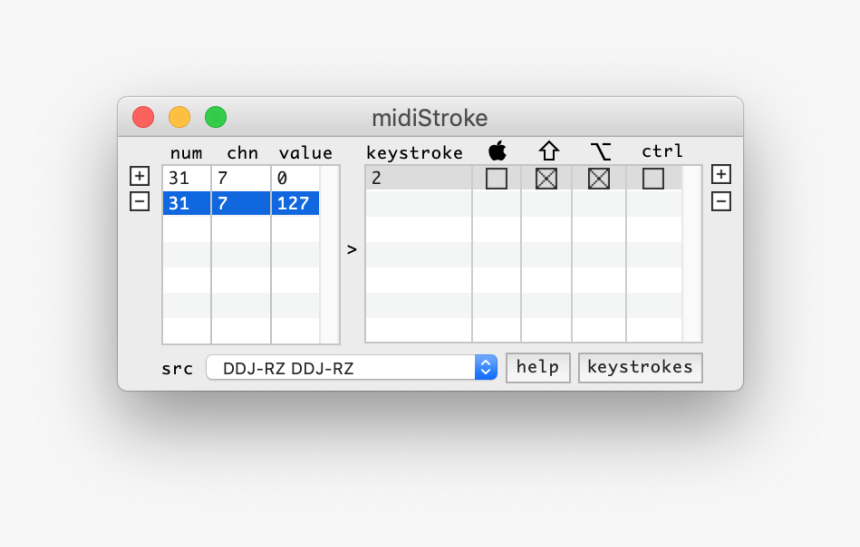
Task: Click chn cell 7 in the first row
Action: [241, 178]
